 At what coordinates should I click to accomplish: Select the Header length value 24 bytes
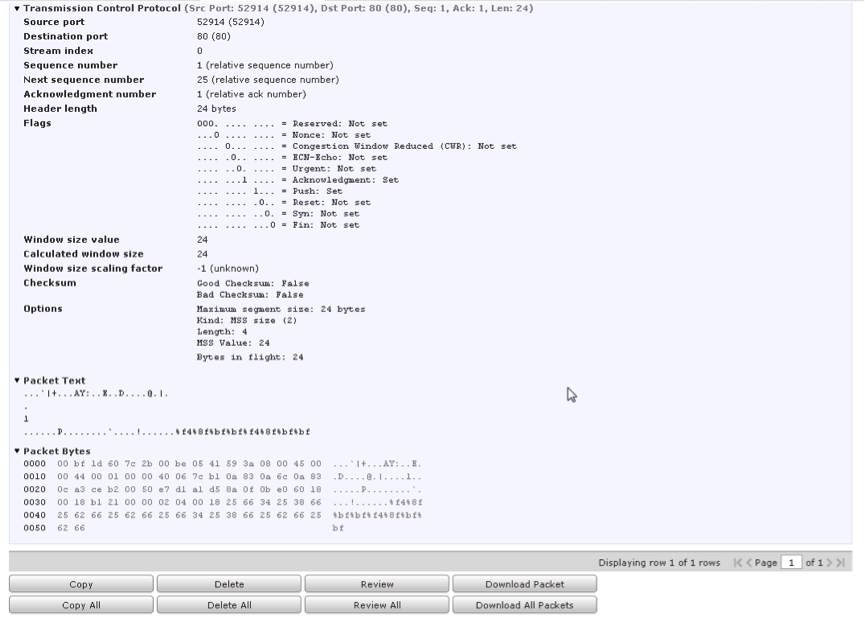[216, 109]
